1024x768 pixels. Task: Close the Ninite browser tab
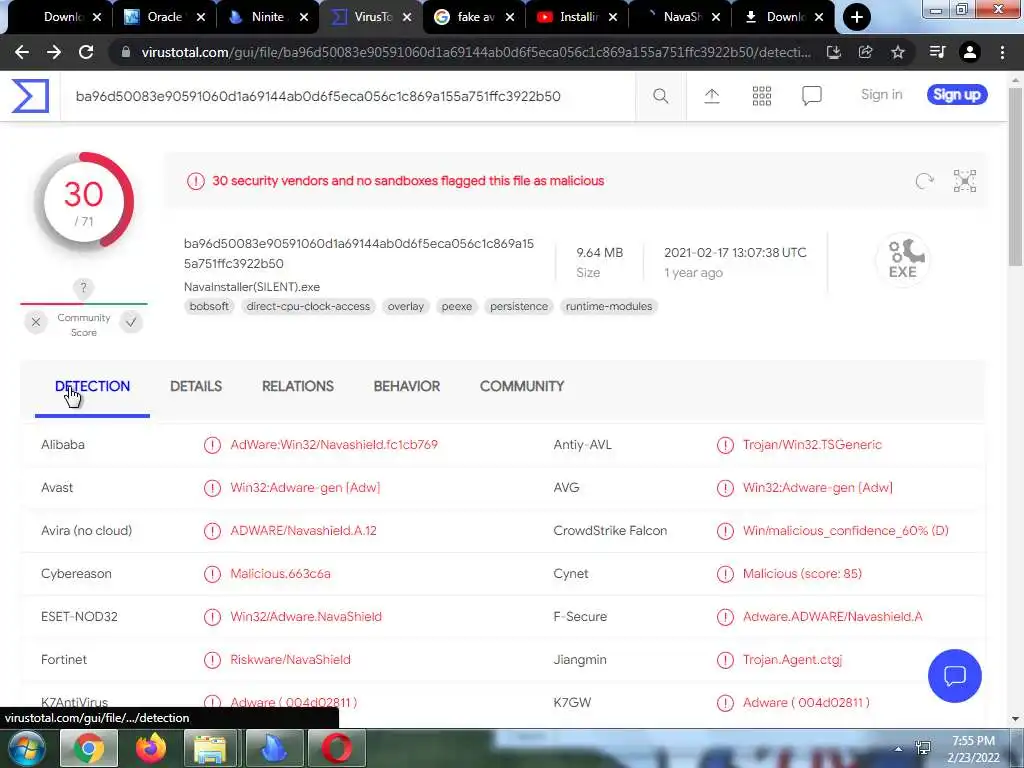click(x=304, y=17)
